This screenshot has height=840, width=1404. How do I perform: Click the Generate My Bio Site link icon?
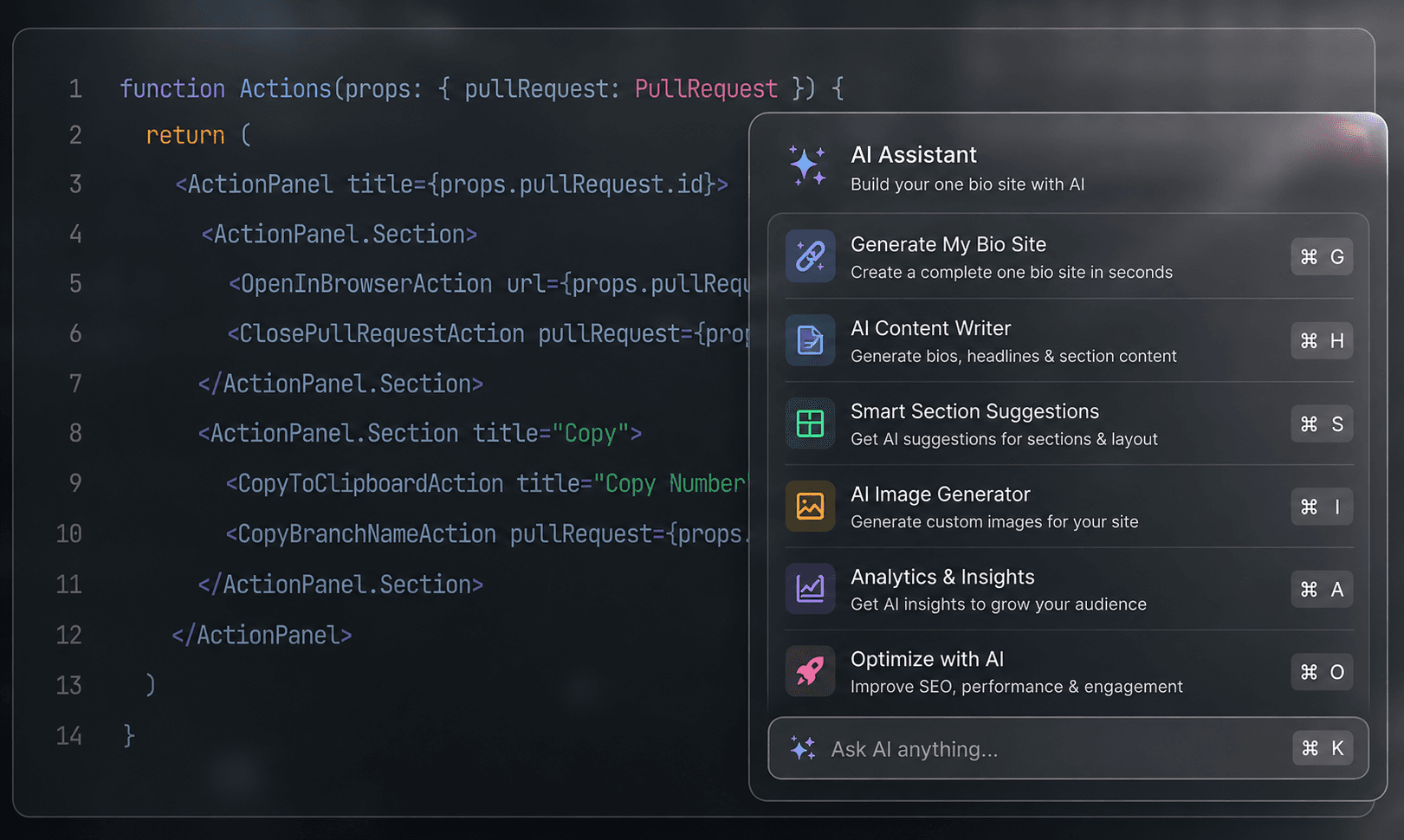click(810, 256)
